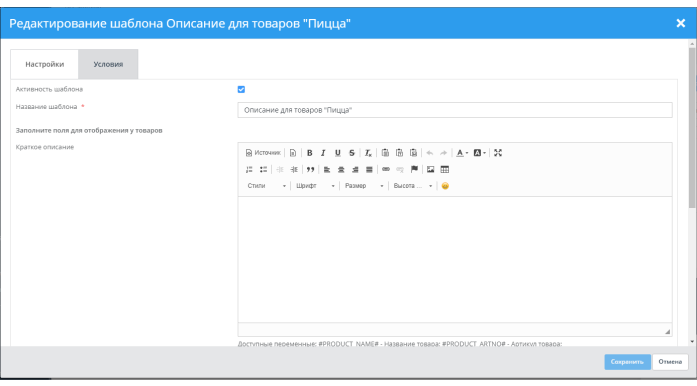
Task: Align text right
Action: click(355, 169)
